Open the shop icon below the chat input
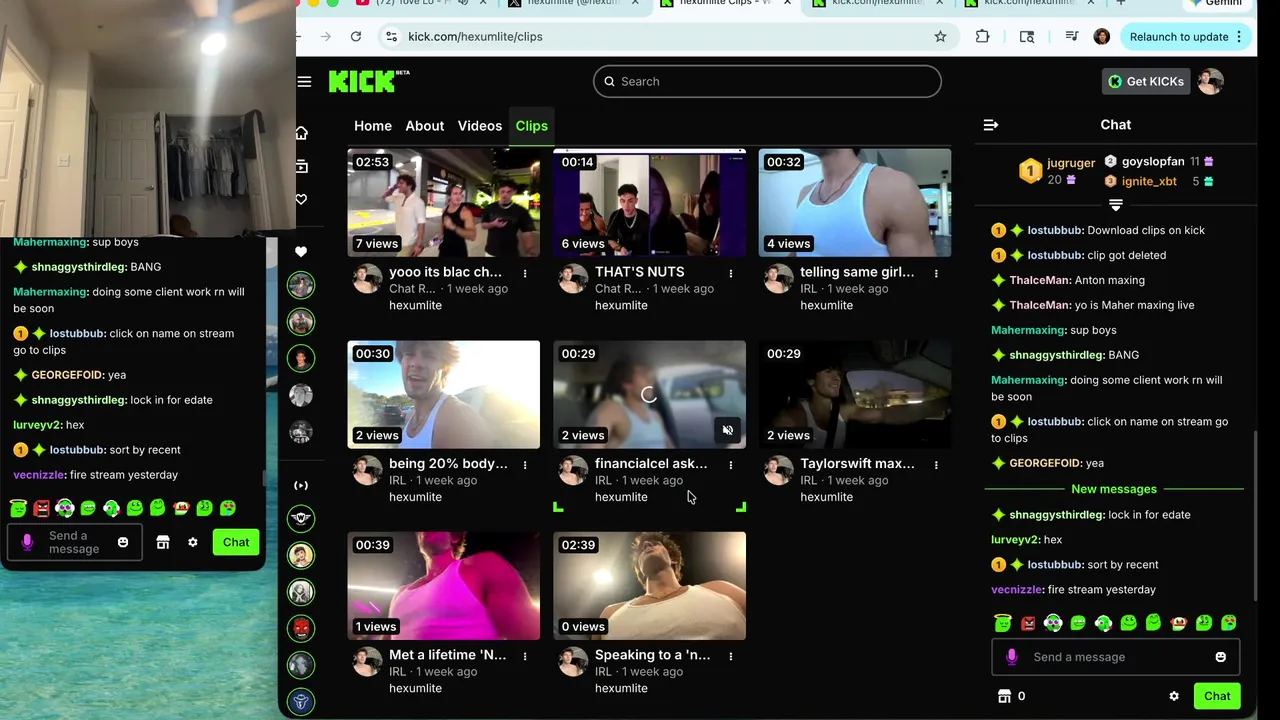This screenshot has height=720, width=1280. pos(1005,696)
